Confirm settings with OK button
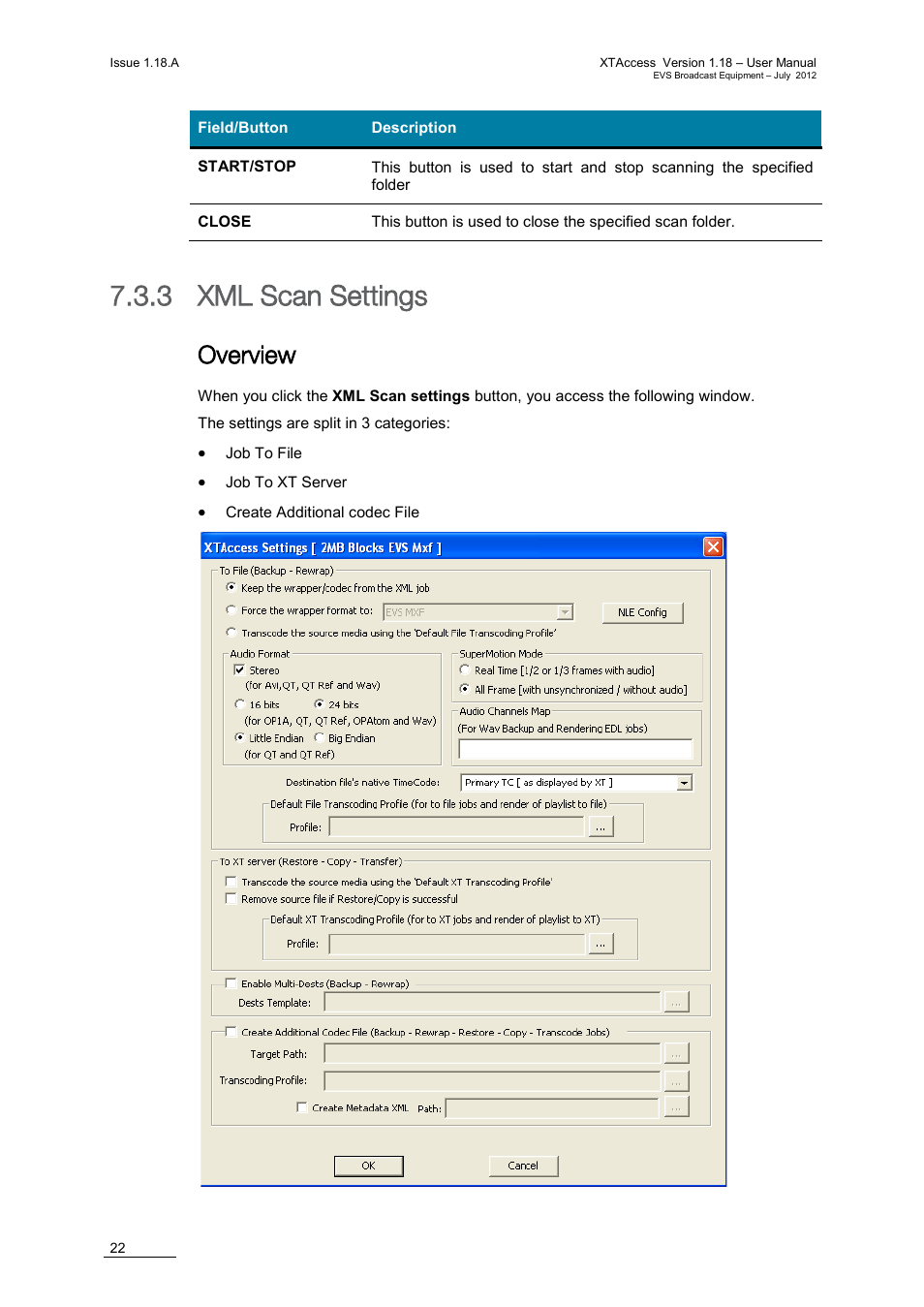 (x=368, y=1166)
